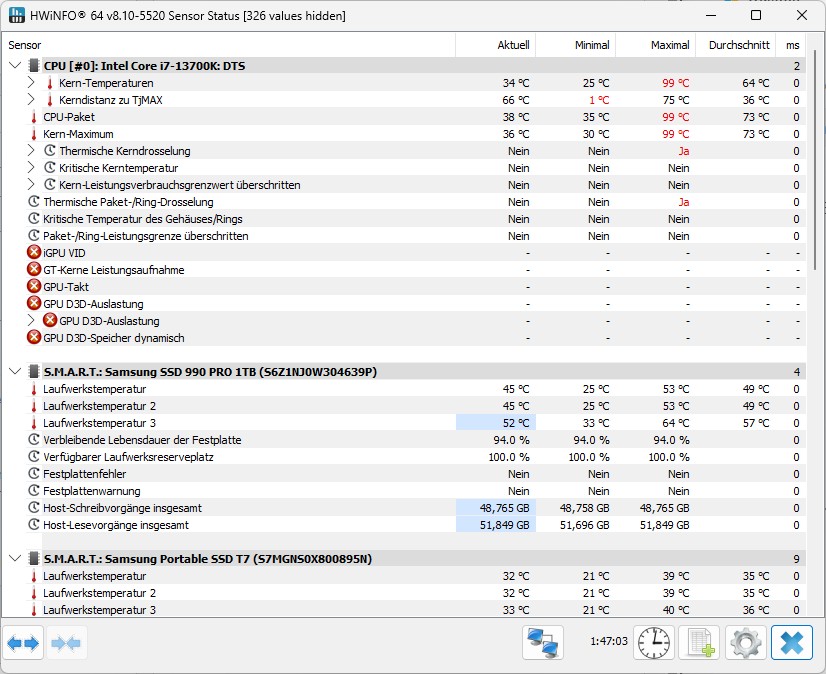Collapse the CPU Intel Core i7-13700K section
This screenshot has width=826, height=674.
pos(15,66)
